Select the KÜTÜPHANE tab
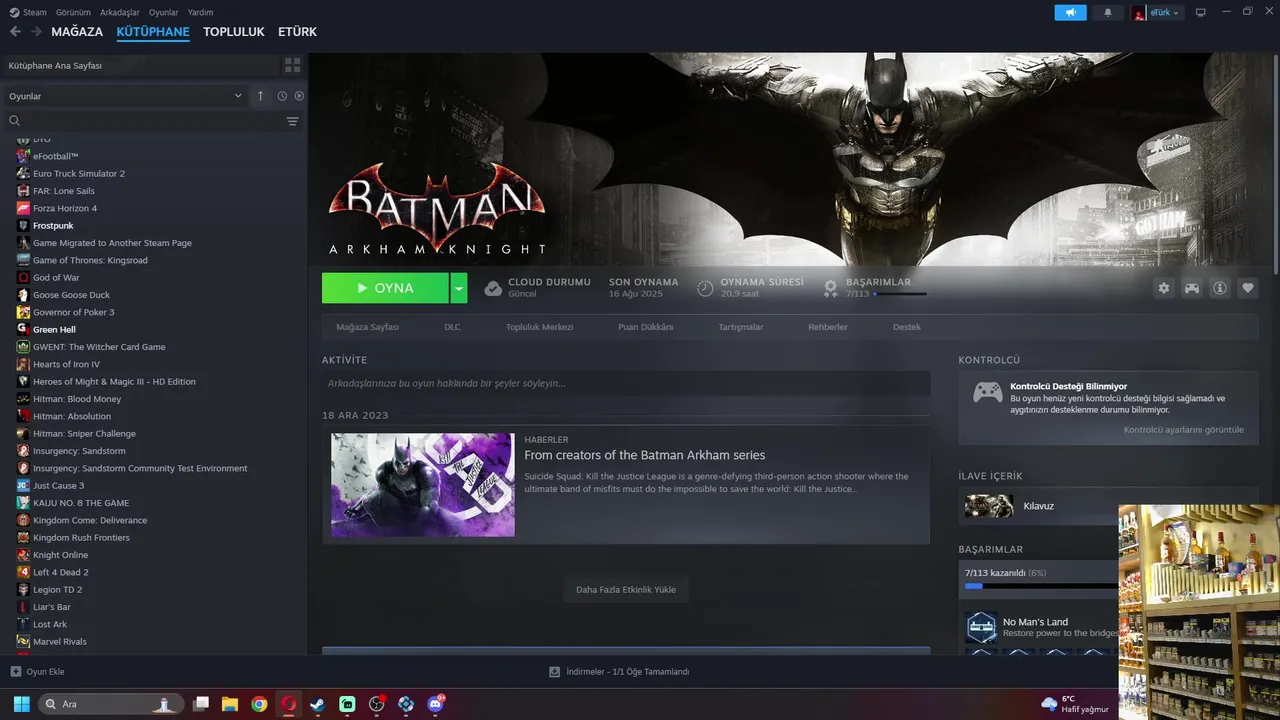 coord(153,32)
